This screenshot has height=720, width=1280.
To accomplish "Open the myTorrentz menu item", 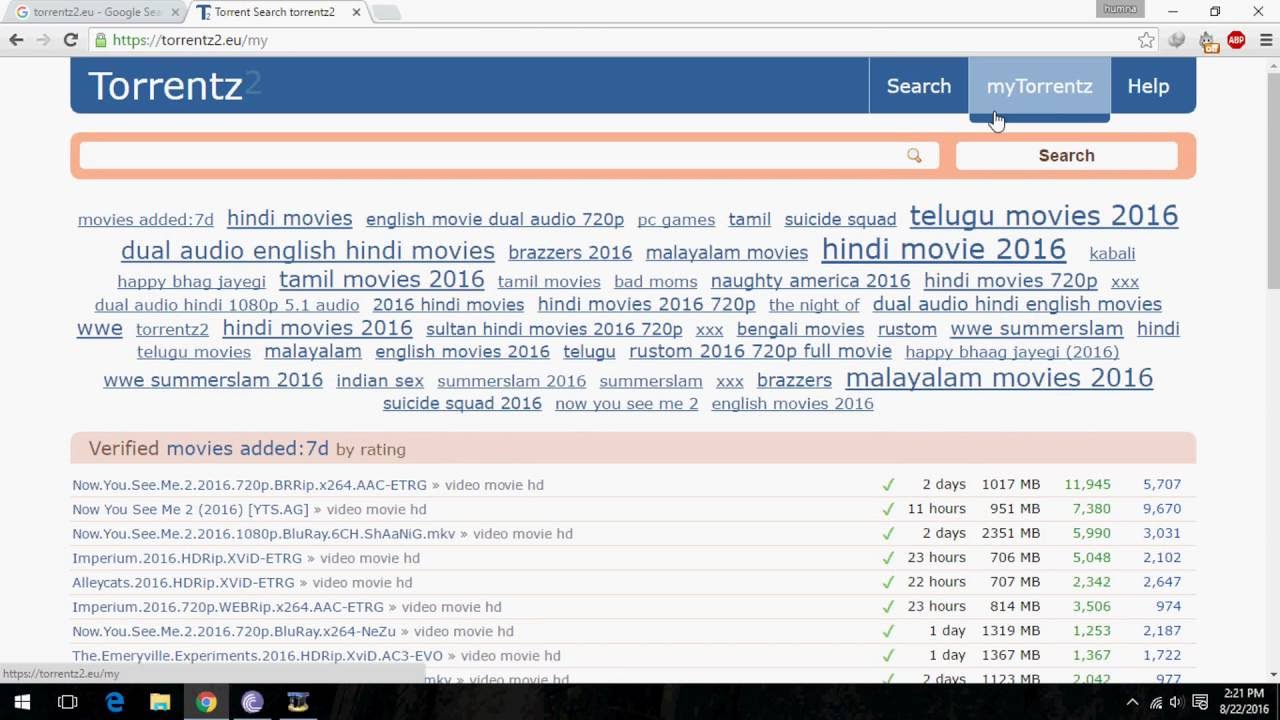I will click(1039, 86).
